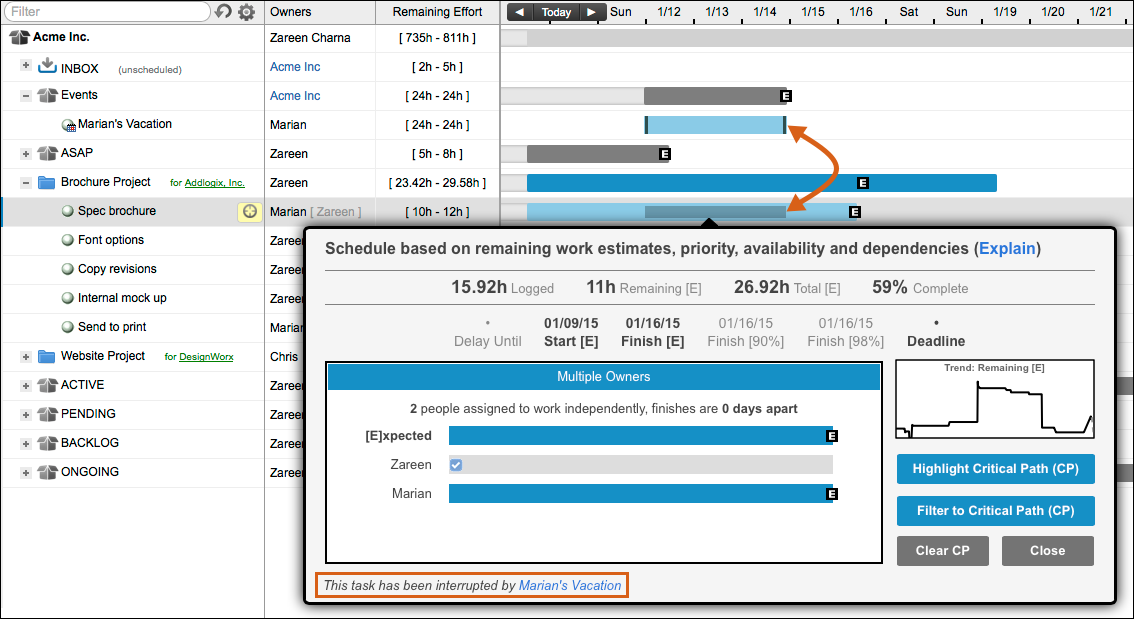Click the green status circle for Font options
The width and height of the screenshot is (1134, 619).
pos(68,240)
